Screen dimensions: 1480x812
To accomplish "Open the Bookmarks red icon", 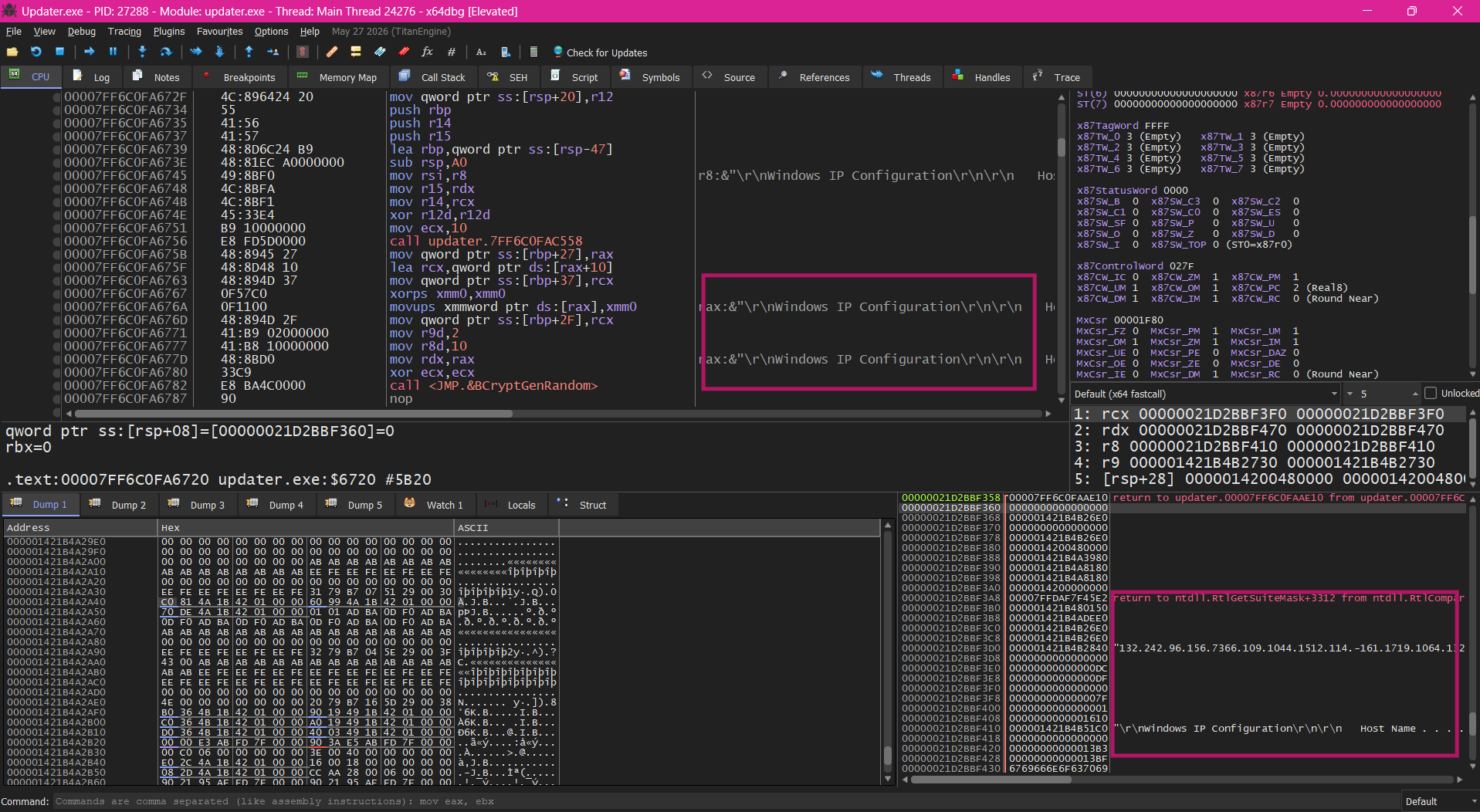I will (x=404, y=52).
